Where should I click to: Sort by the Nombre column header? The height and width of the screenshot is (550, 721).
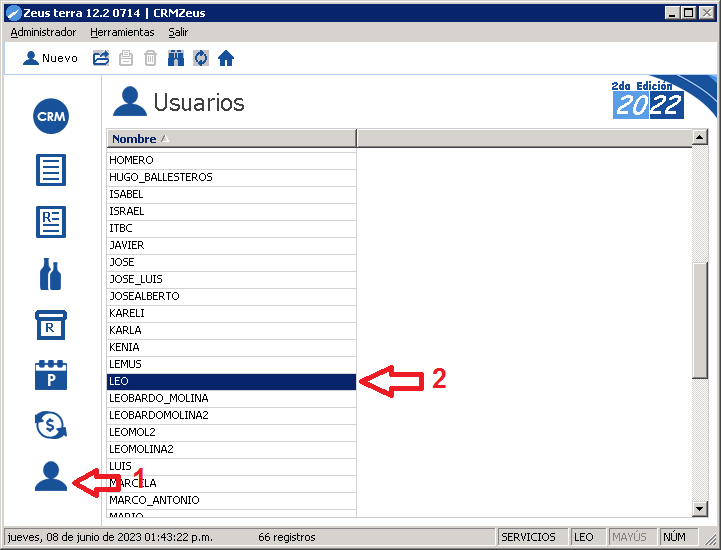231,139
